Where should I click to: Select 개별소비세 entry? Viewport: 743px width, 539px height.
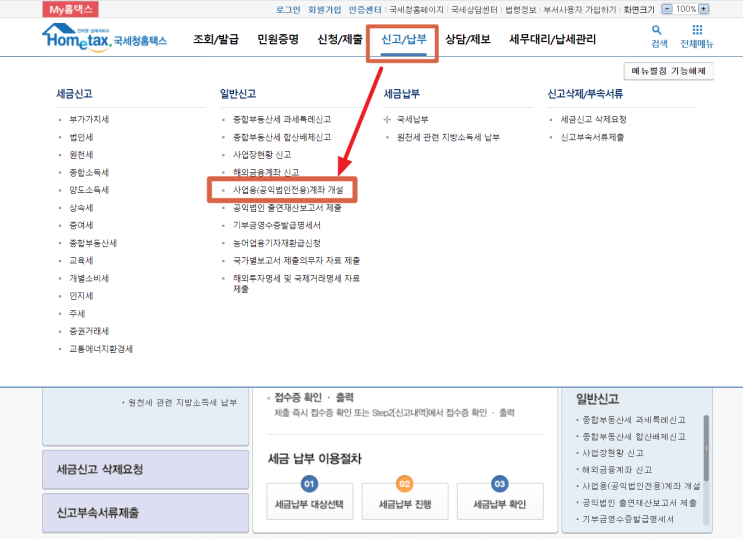[89, 278]
